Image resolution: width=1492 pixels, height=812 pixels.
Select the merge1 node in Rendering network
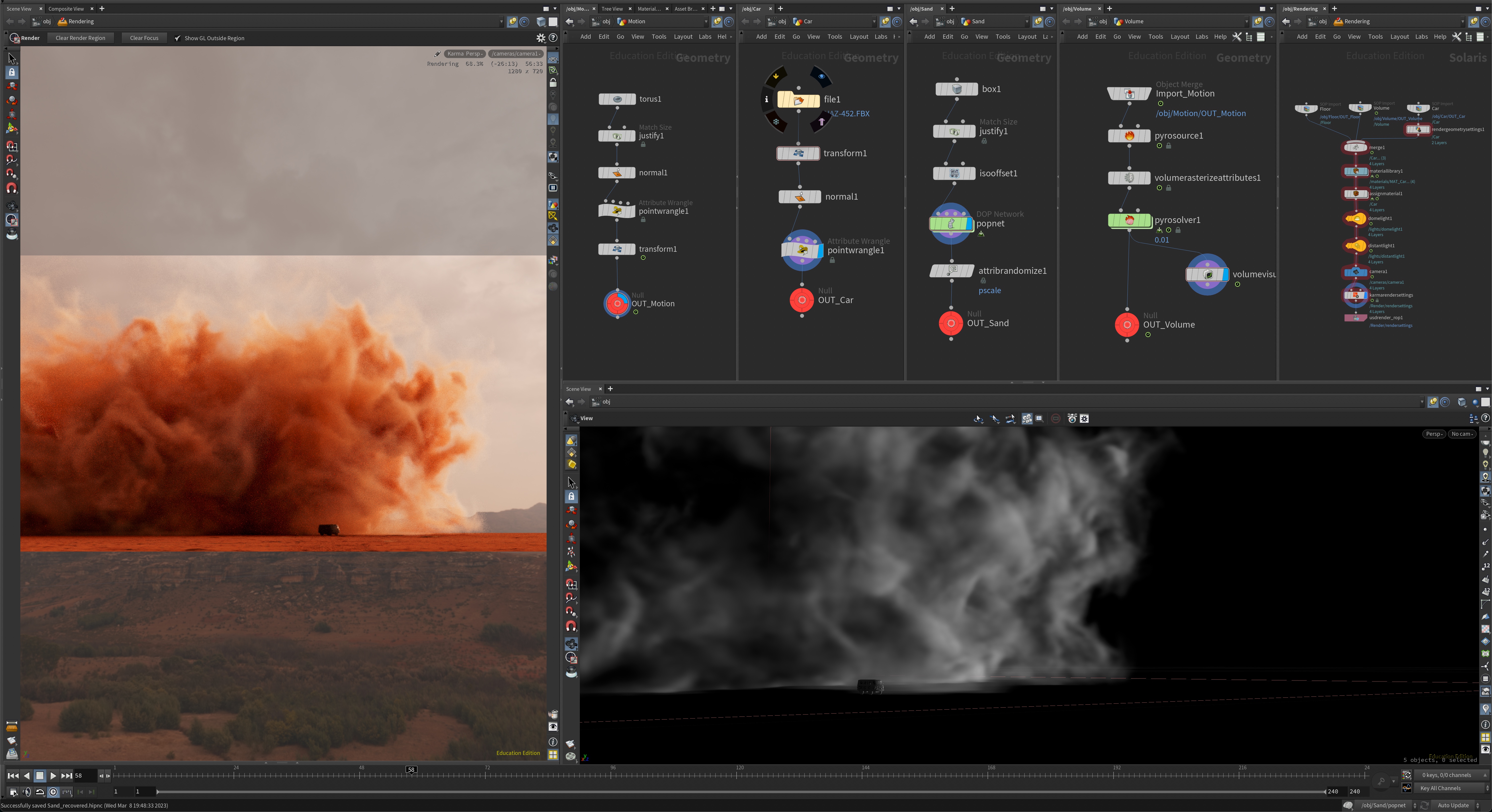1356,148
